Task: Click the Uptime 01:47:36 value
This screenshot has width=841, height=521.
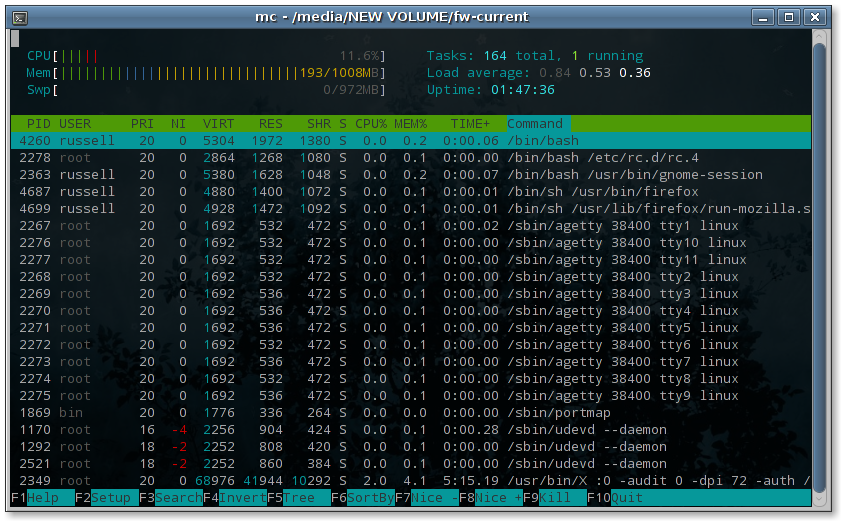Action: coord(523,90)
